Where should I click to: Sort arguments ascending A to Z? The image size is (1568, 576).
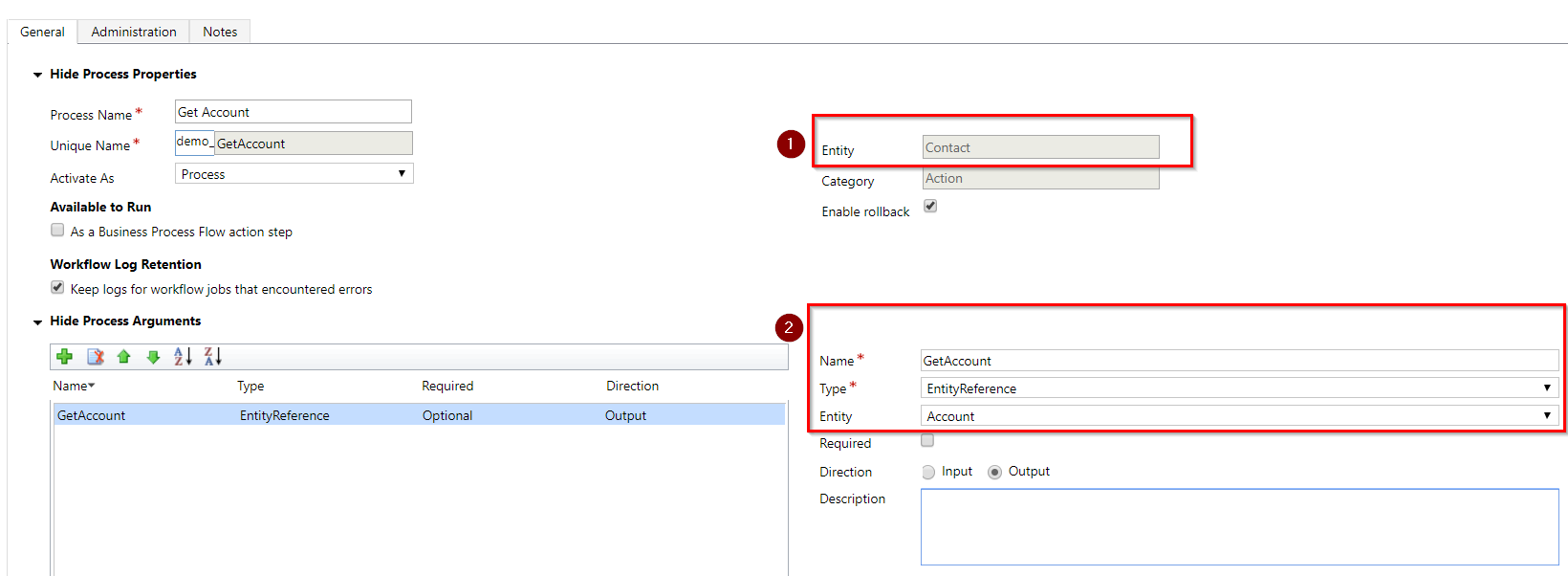183,357
